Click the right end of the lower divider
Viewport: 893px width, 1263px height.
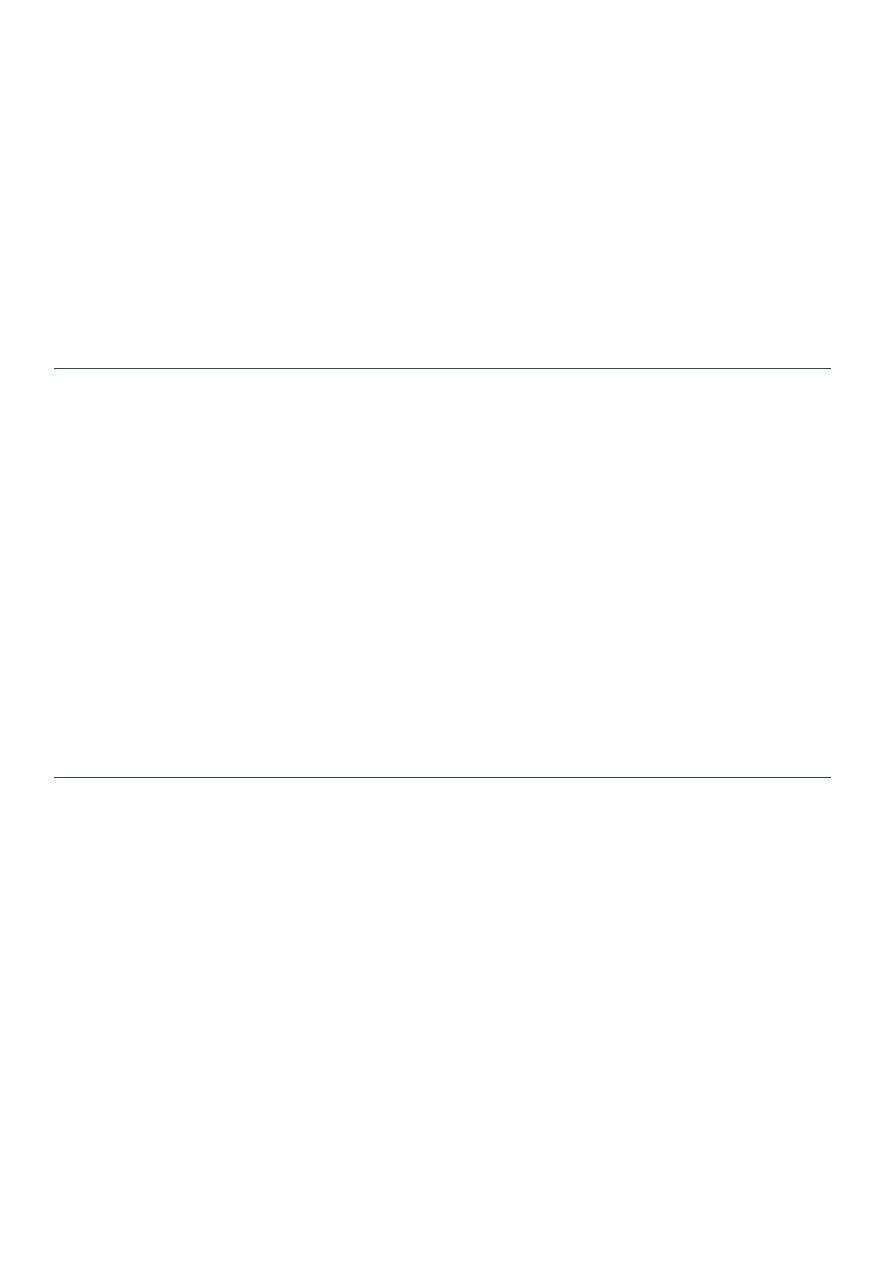tap(829, 777)
